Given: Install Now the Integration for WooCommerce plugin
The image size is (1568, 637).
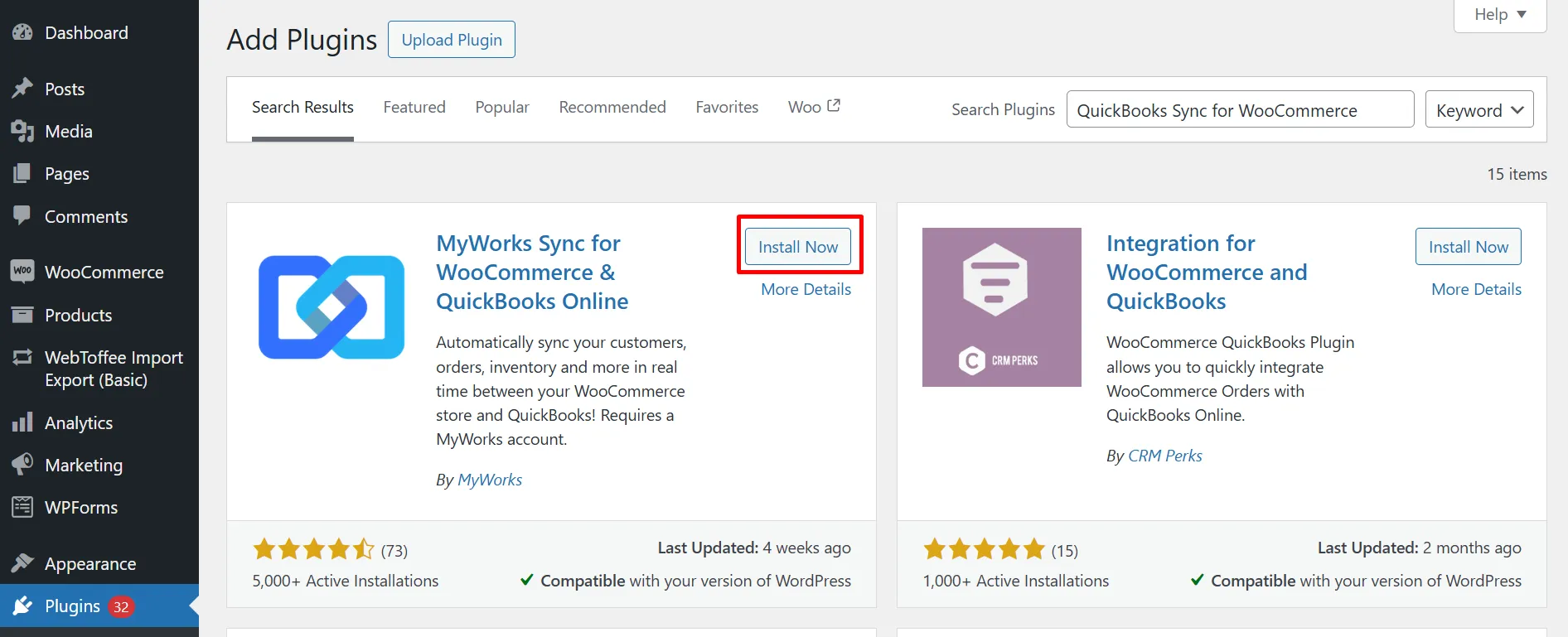Looking at the screenshot, I should coord(1469,247).
